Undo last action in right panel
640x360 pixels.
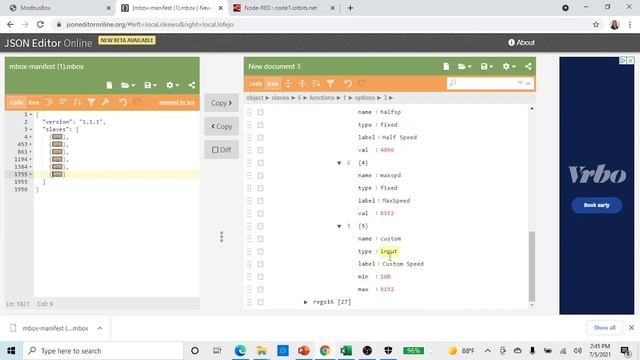[348, 84]
